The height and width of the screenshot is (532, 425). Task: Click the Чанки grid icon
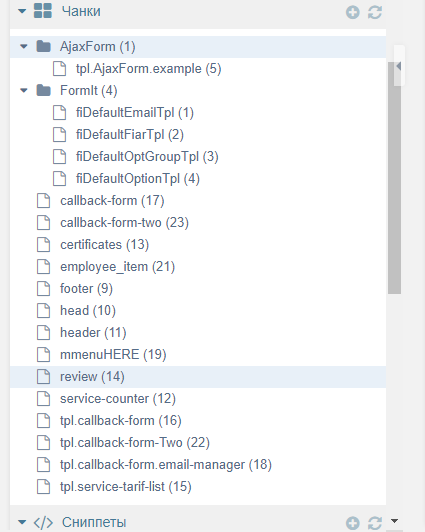[43, 11]
